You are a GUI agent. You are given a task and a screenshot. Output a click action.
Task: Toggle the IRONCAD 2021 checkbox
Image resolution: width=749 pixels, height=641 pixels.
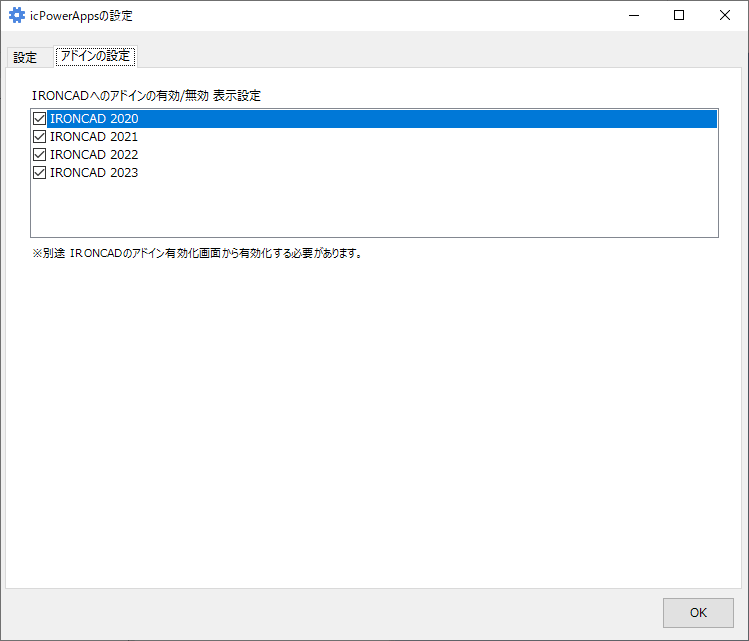pyautogui.click(x=40, y=137)
